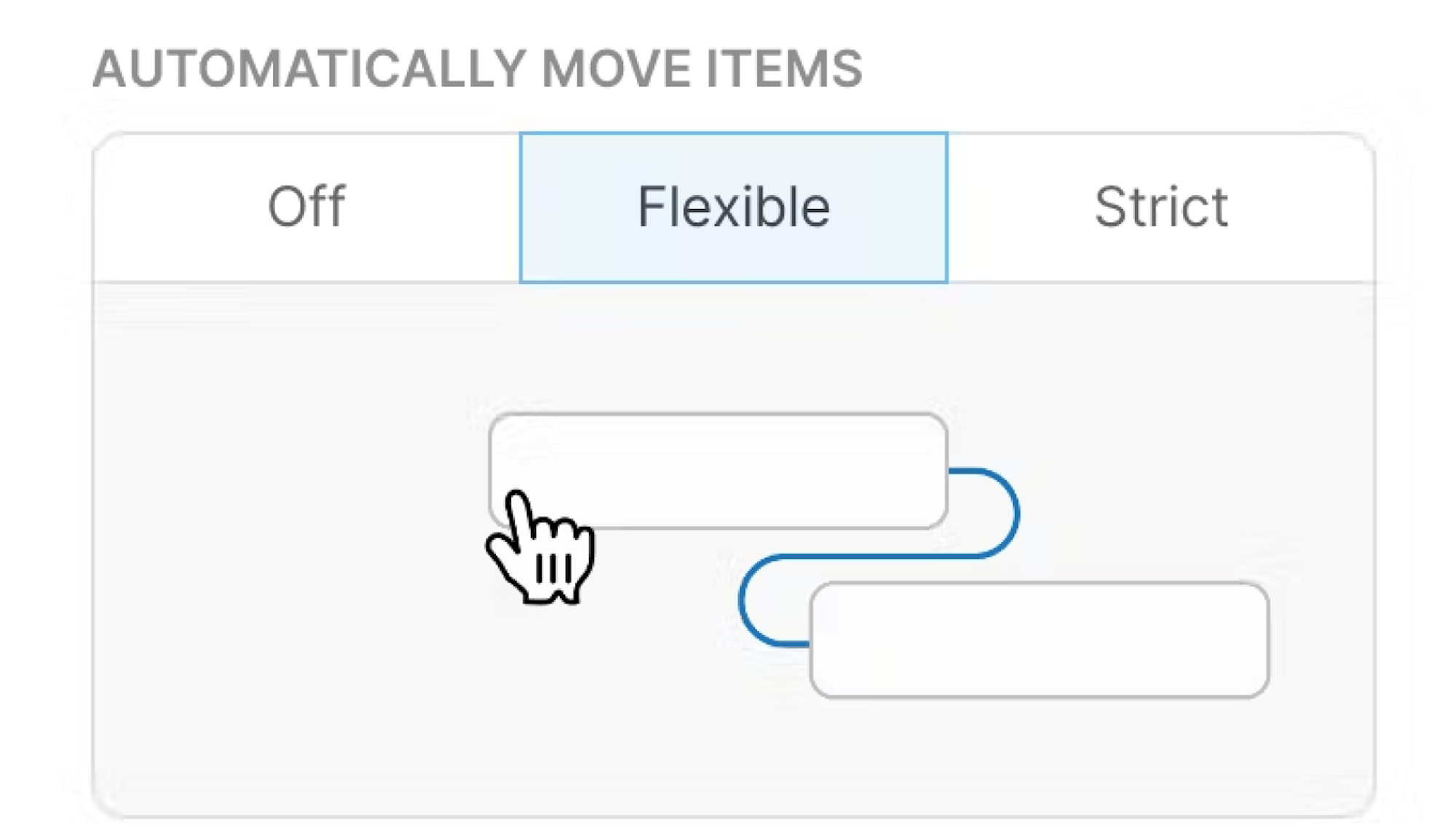
Task: Click the center of the lower bar
Action: click(x=1039, y=640)
